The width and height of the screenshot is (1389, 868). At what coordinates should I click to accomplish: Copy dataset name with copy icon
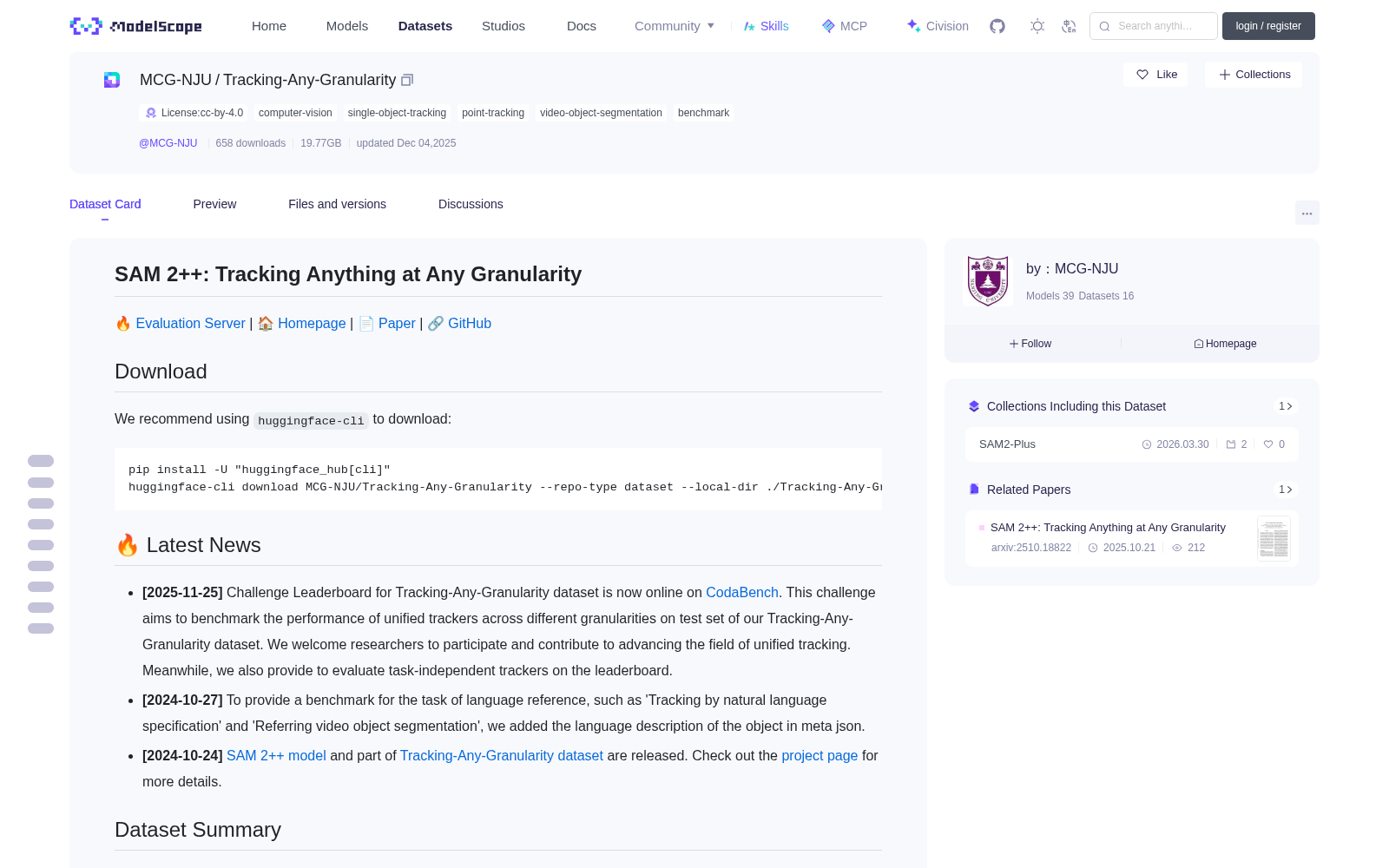pyautogui.click(x=407, y=80)
